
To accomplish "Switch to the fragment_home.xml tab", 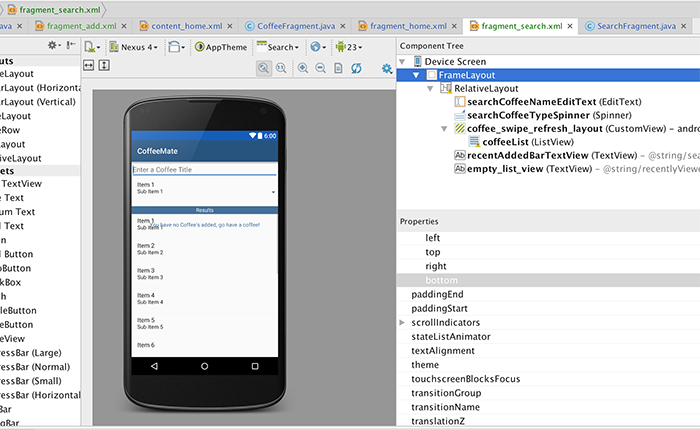I will tap(408, 26).
